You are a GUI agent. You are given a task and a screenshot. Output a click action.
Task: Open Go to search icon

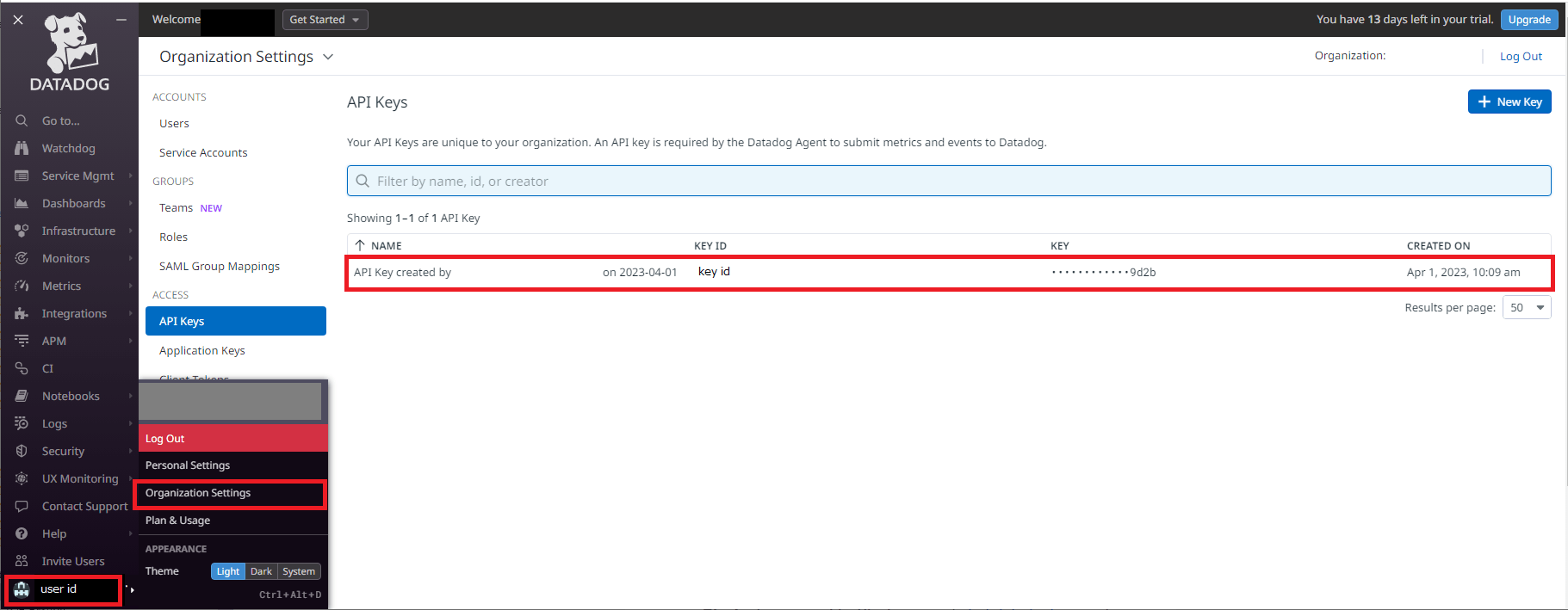tap(22, 120)
